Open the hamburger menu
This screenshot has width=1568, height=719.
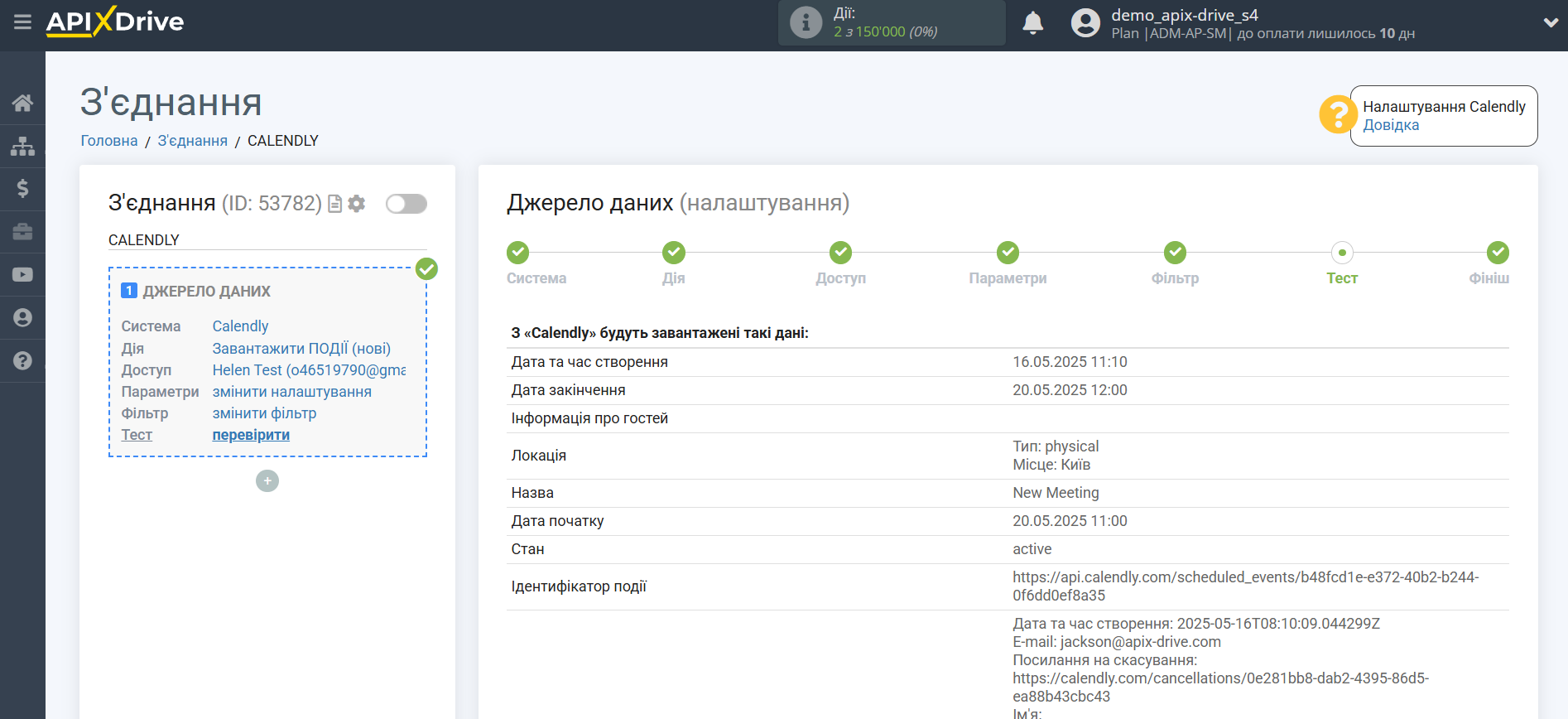[x=22, y=22]
